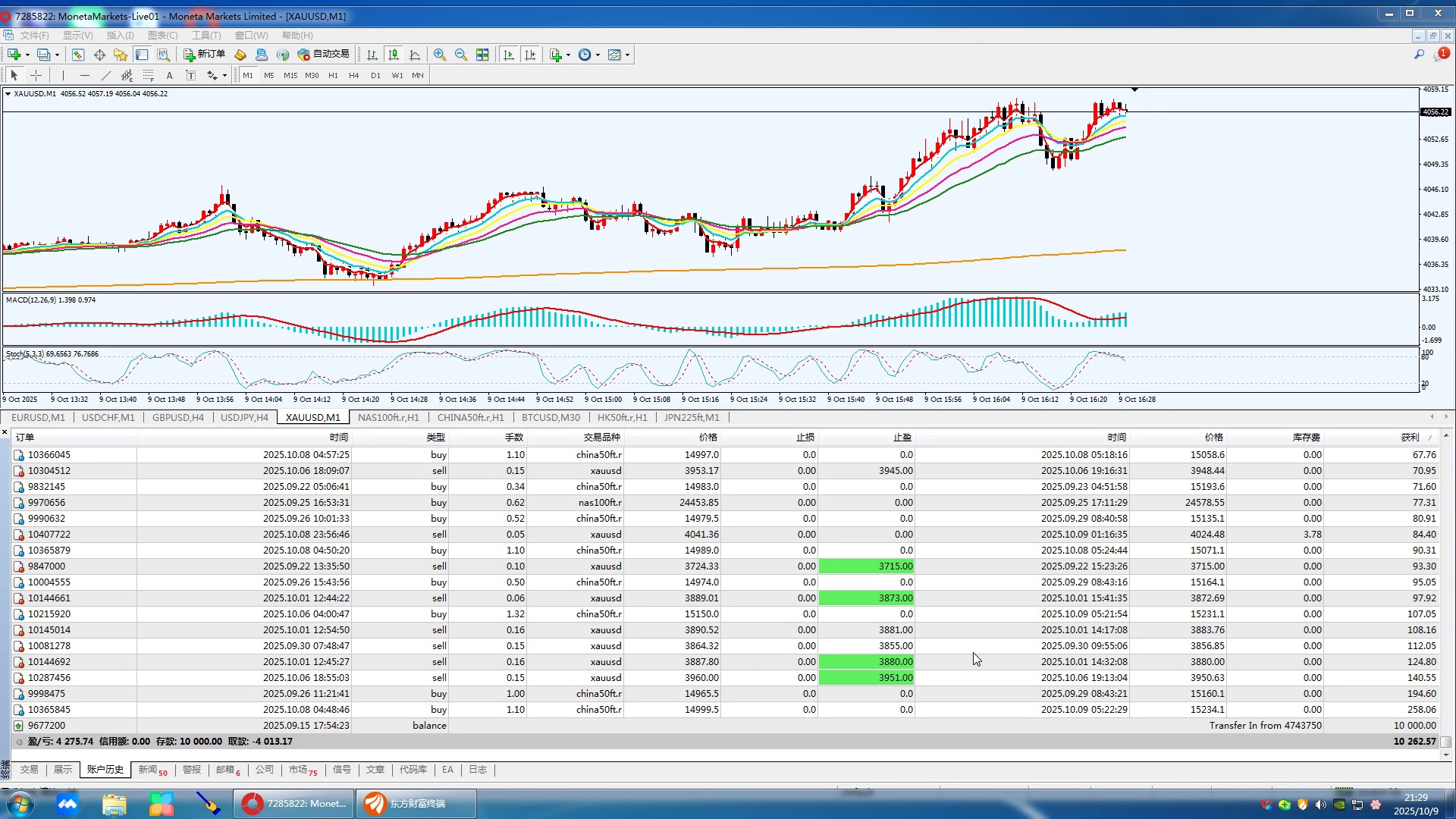The width and height of the screenshot is (1456, 819).
Task: Click the zoom out magnifier icon
Action: (x=460, y=55)
